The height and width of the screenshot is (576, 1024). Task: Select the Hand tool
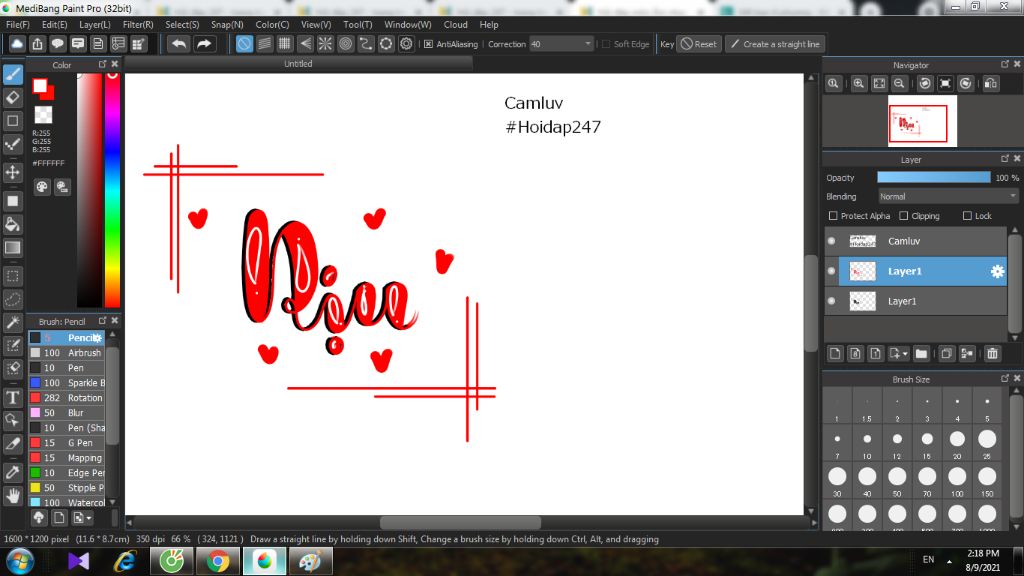(12, 496)
